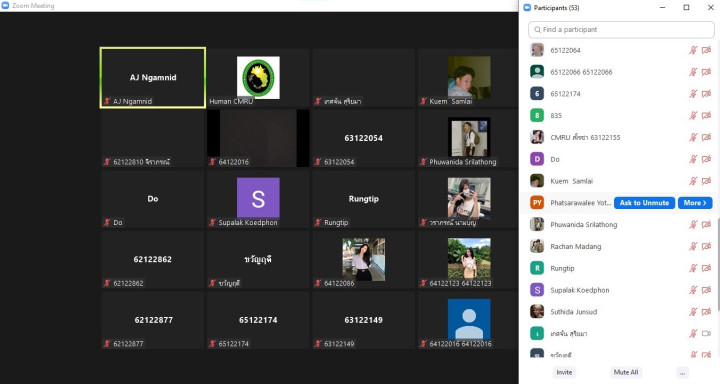Click muted mic icon for CMRU 63122155 row
The image size is (720, 384).
coord(693,137)
